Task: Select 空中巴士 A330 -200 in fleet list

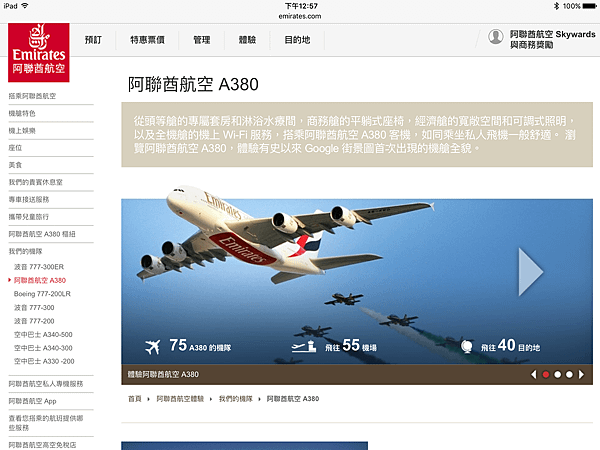Action: (x=44, y=361)
